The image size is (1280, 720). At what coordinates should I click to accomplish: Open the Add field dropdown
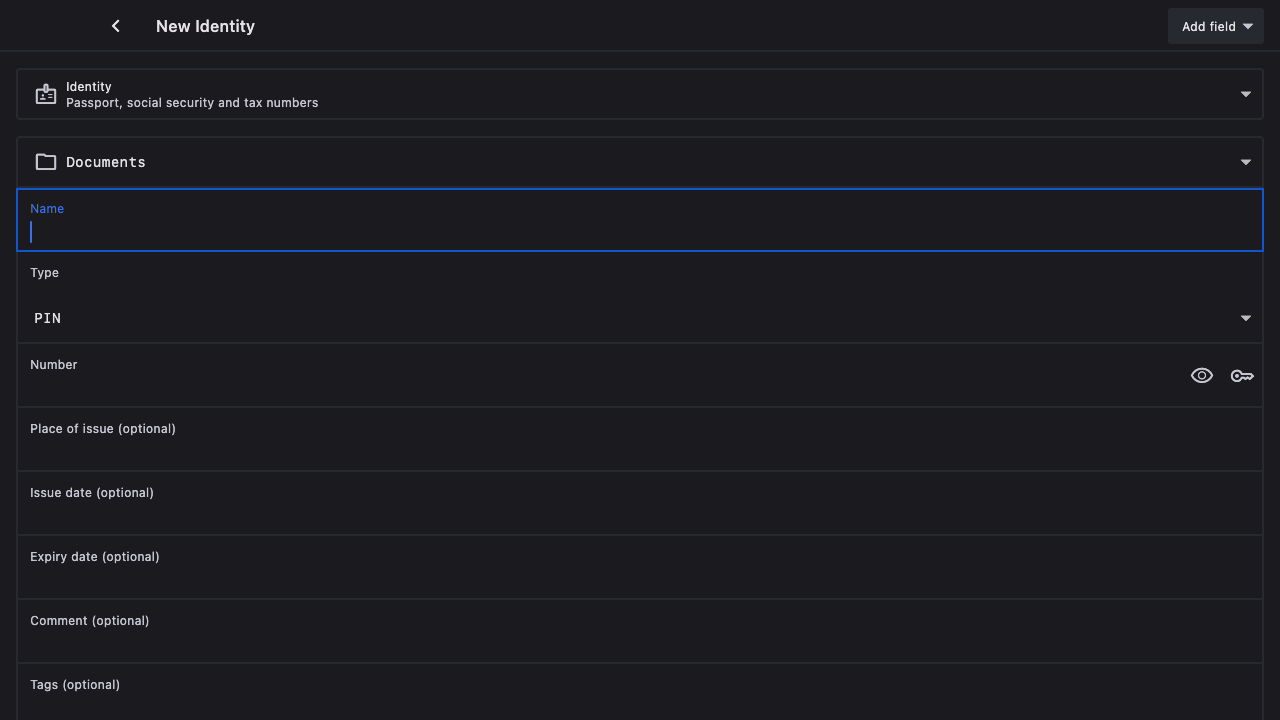pyautogui.click(x=1247, y=26)
